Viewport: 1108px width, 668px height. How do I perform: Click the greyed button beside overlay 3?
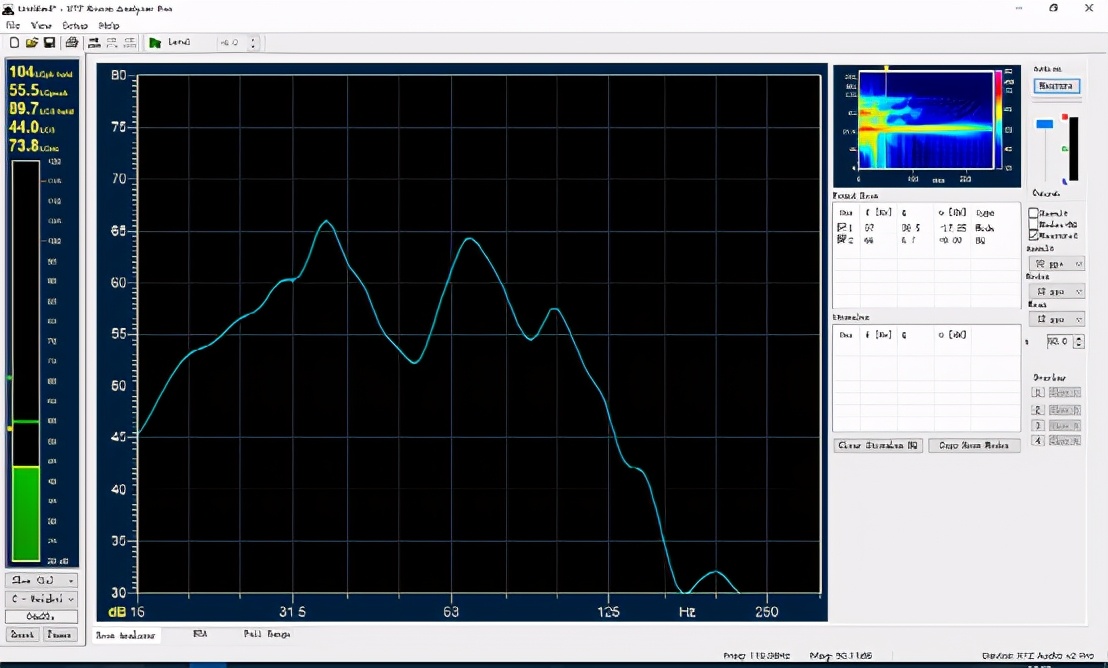point(1065,425)
